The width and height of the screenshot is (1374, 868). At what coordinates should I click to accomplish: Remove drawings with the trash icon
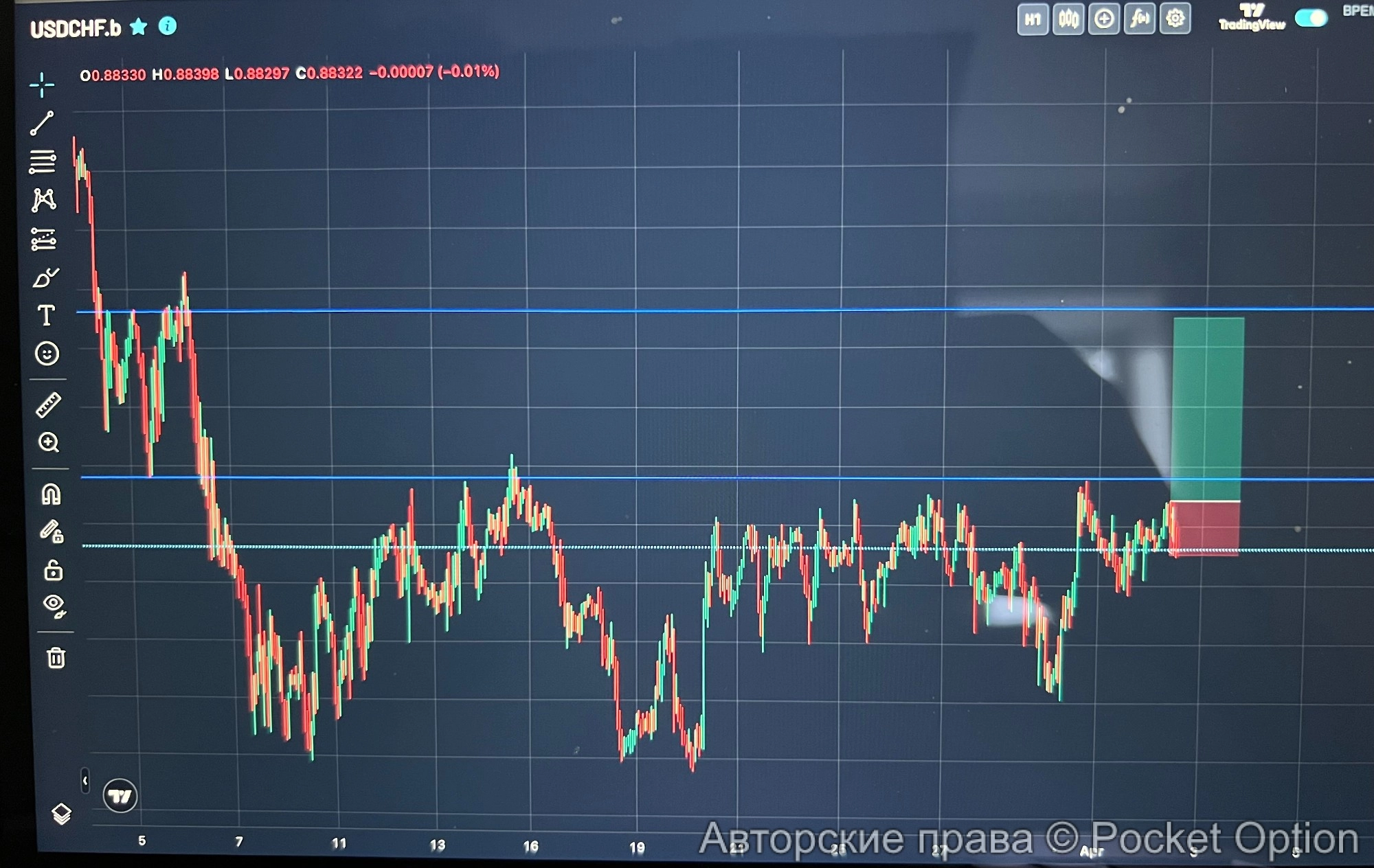tap(56, 658)
